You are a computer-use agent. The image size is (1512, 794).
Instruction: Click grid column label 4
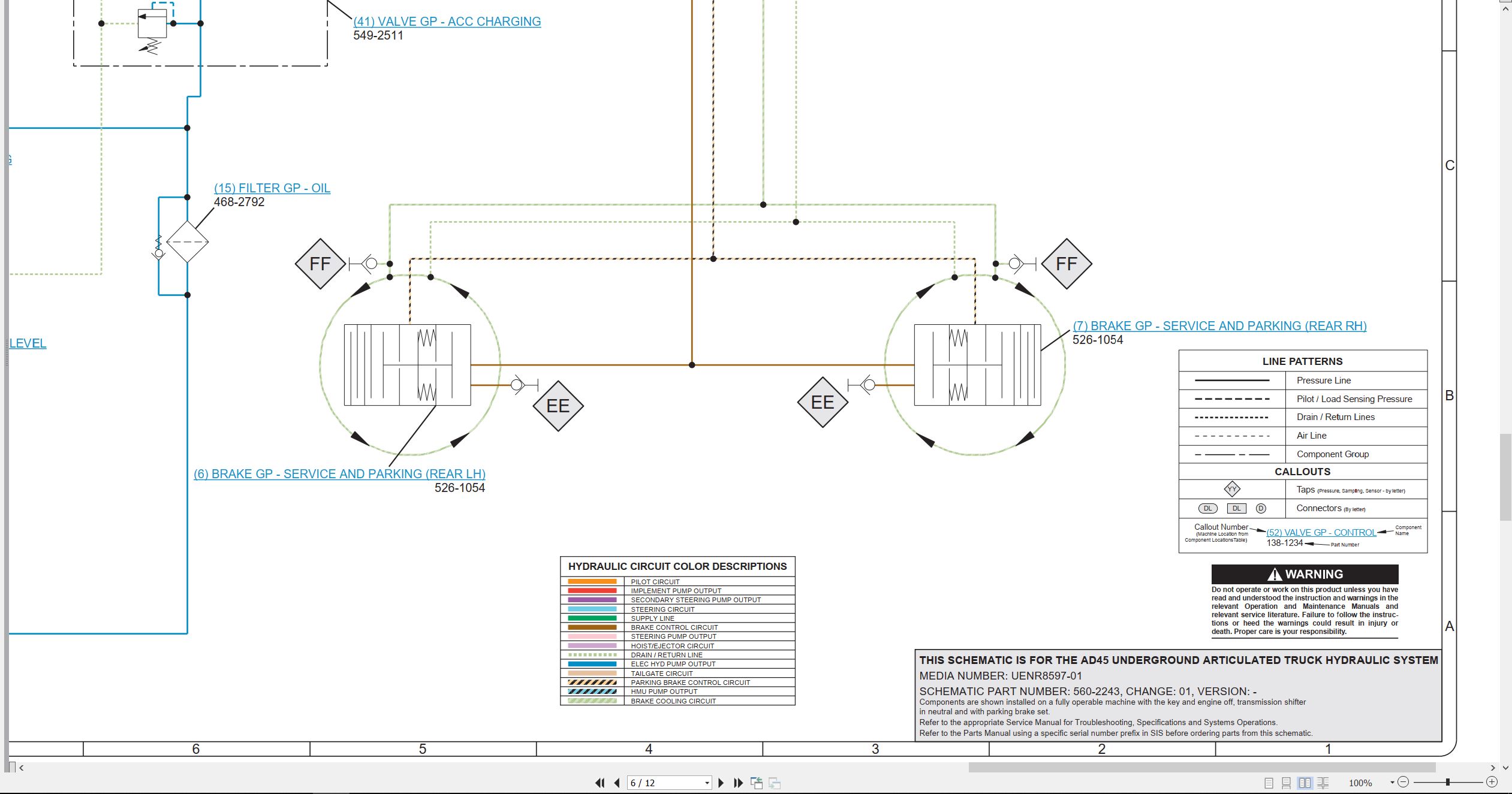649,749
